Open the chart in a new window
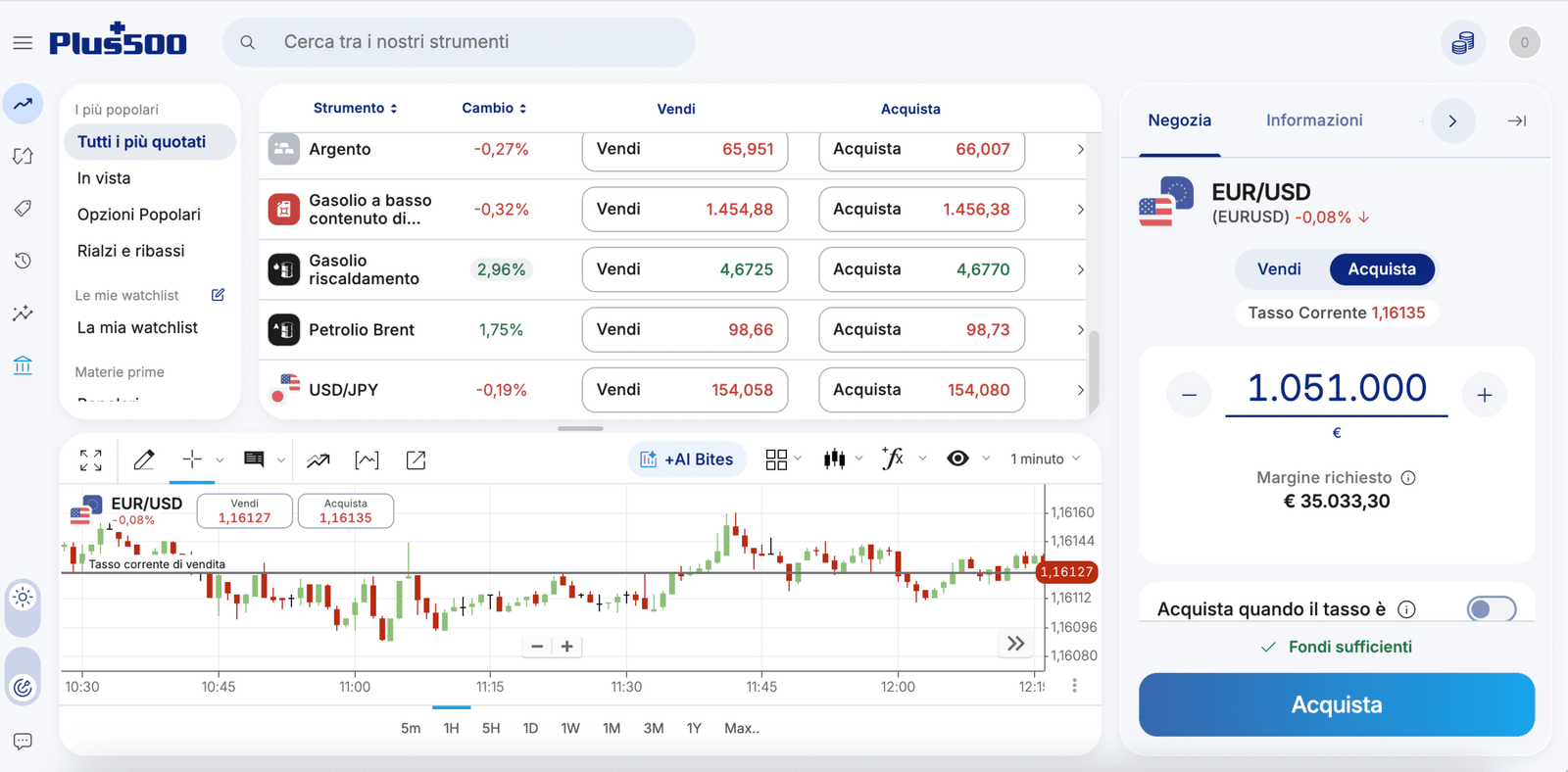 point(416,459)
